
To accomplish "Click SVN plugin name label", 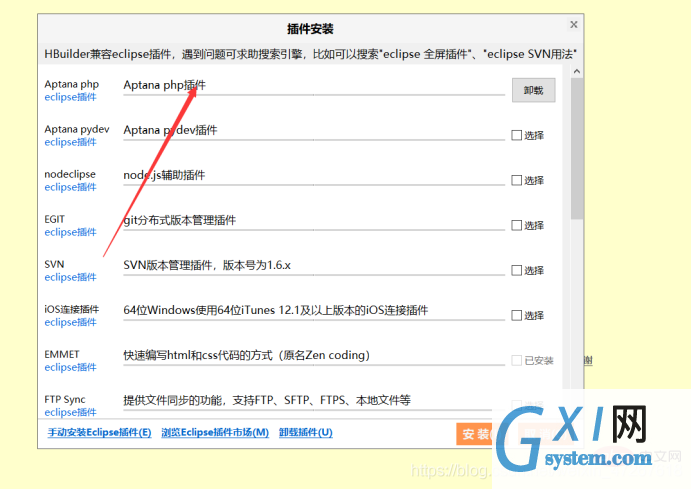I will [x=54, y=264].
